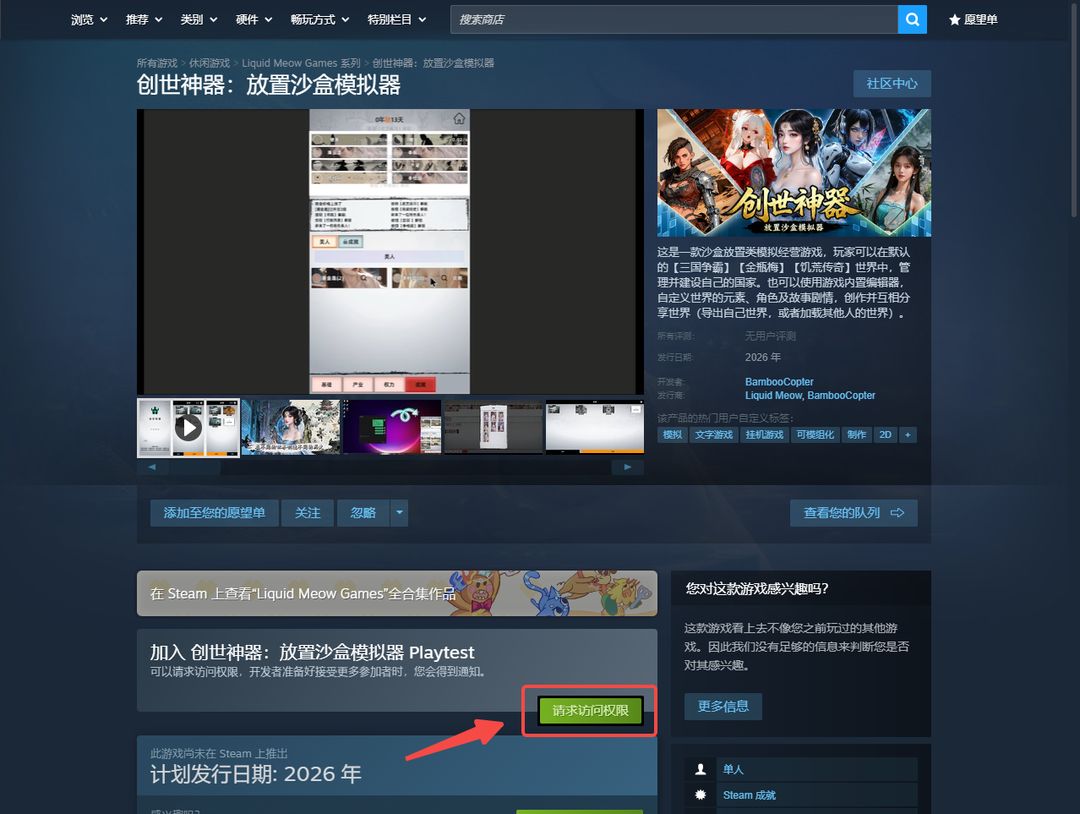
Task: Click the 单人 single-player feature icon
Action: (x=700, y=769)
